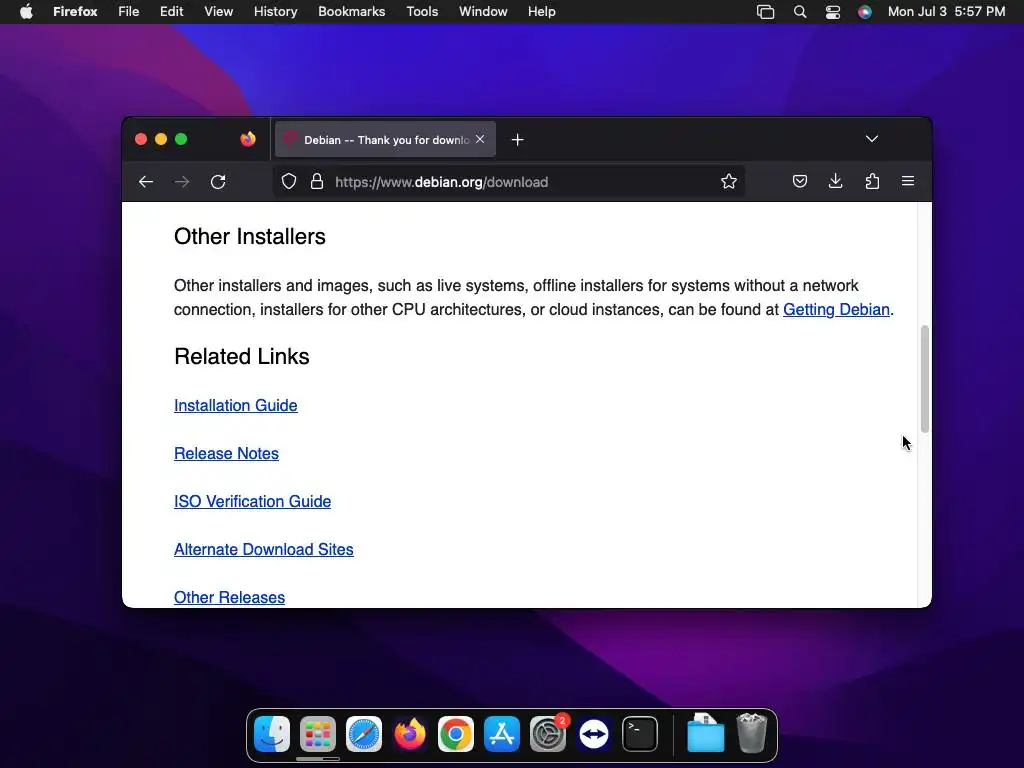This screenshot has height=768, width=1024.
Task: Launch Google Chrome from the dock
Action: coord(456,734)
